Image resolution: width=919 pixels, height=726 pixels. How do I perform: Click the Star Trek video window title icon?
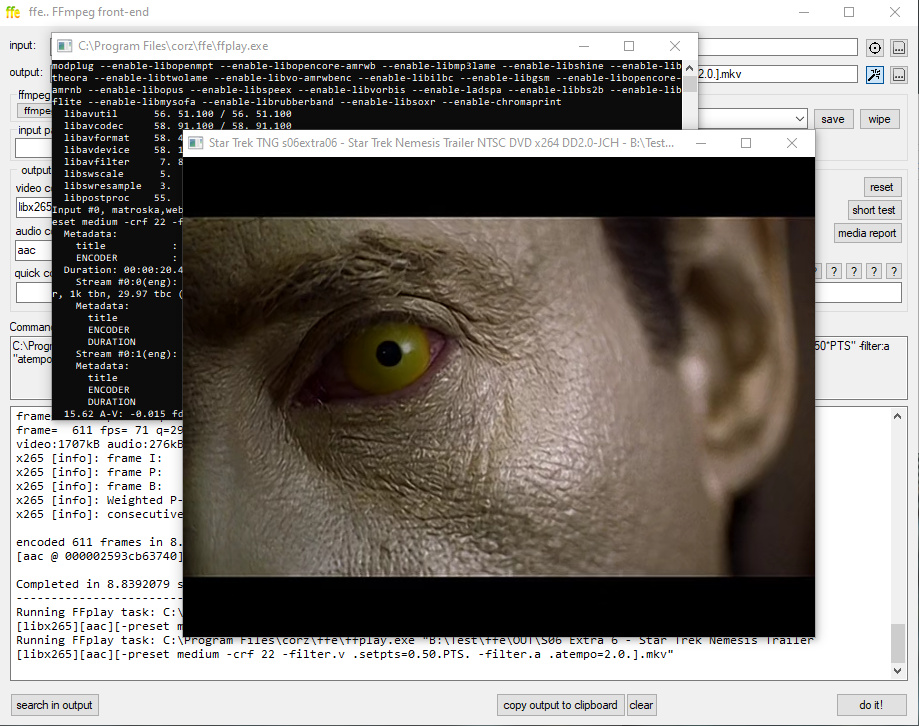click(195, 143)
